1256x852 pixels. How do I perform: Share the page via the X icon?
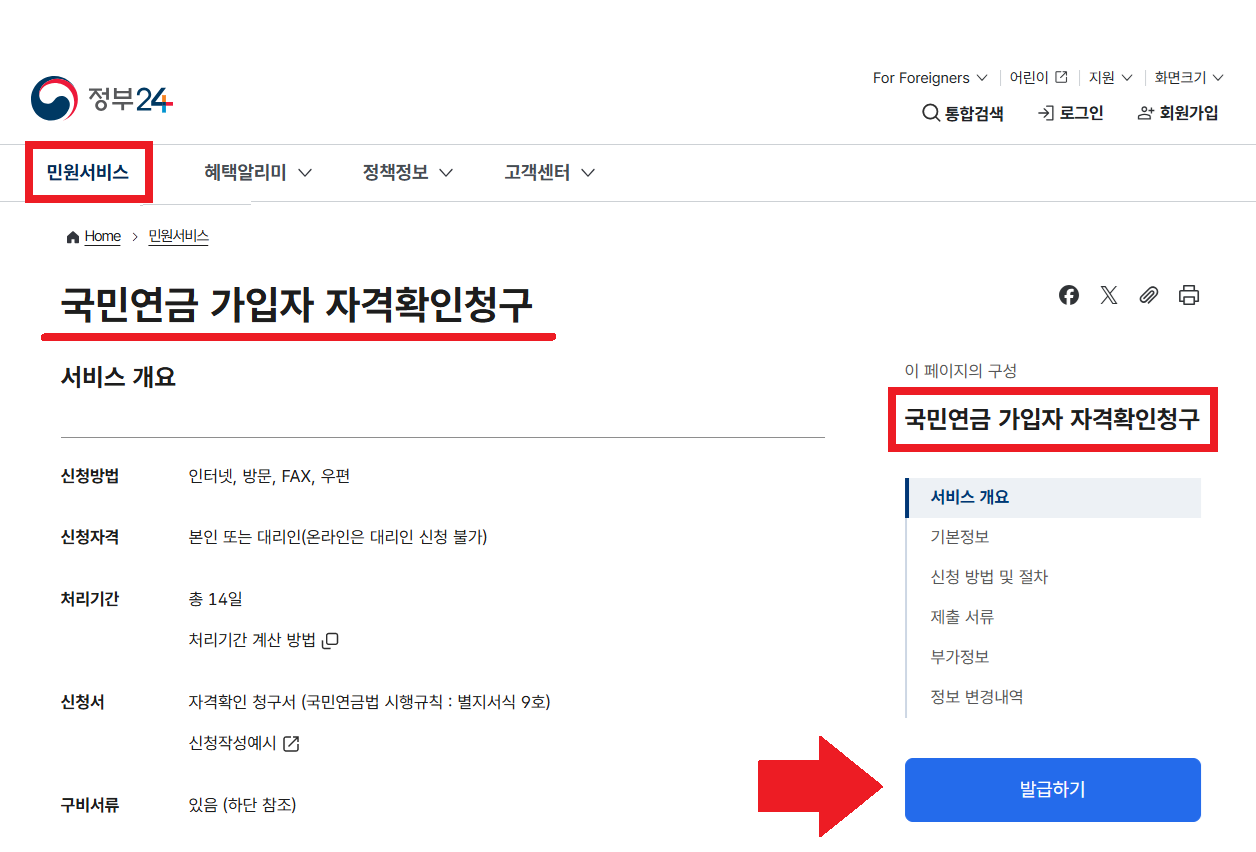(1108, 295)
